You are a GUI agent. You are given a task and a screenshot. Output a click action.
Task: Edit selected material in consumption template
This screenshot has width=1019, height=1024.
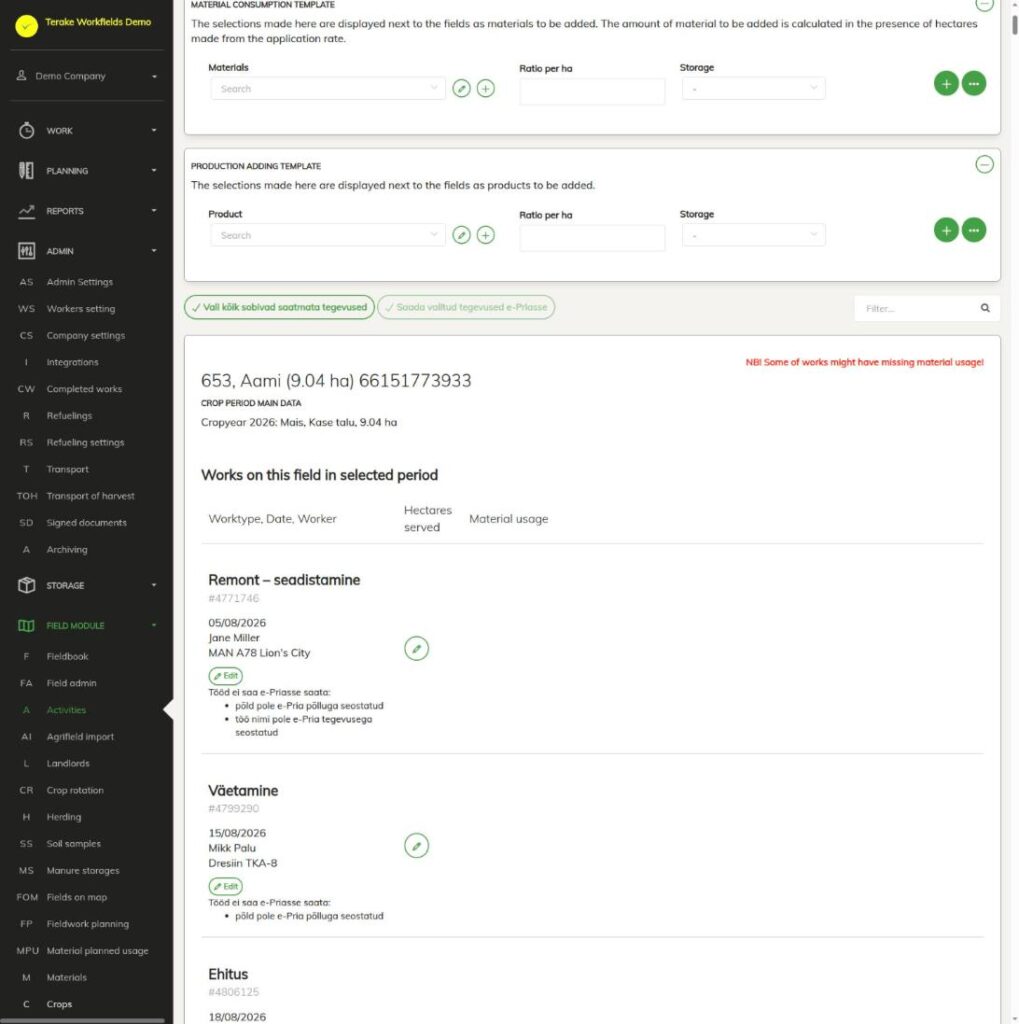tap(461, 88)
